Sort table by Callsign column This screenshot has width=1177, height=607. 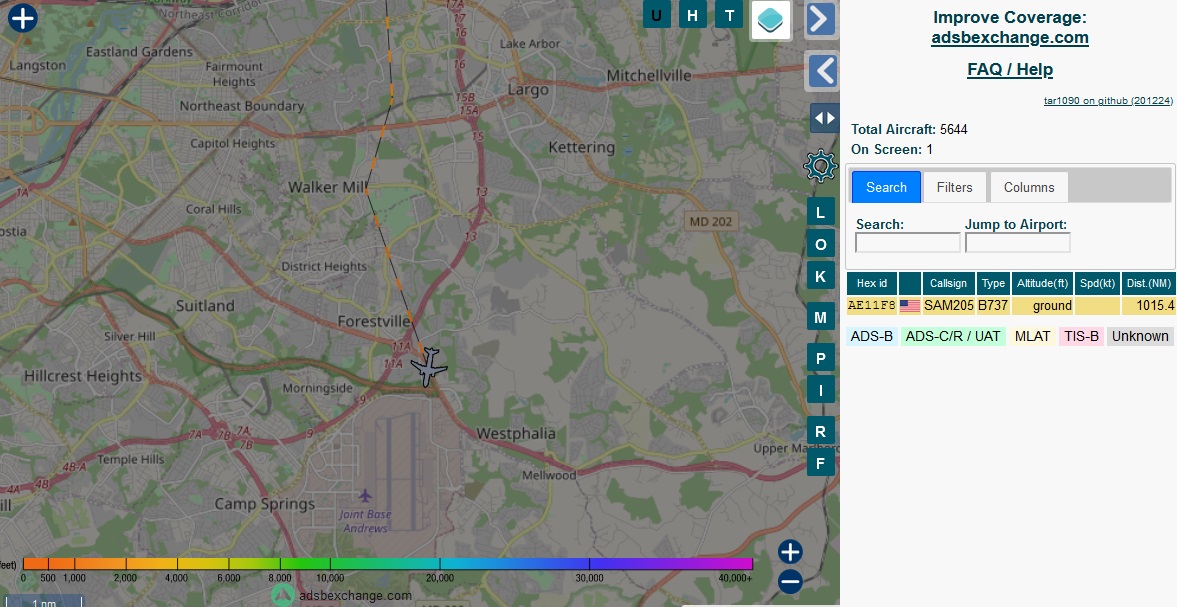pyautogui.click(x=948, y=283)
